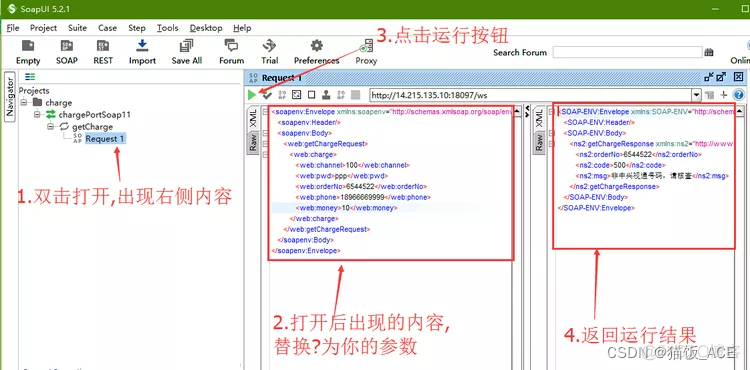The height and width of the screenshot is (370, 750).
Task: Click the Import project icon
Action: coord(142,46)
